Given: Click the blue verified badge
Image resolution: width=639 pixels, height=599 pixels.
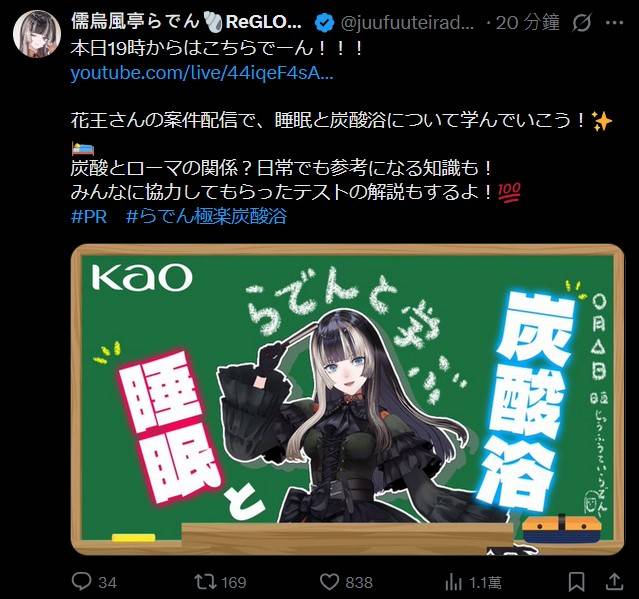Looking at the screenshot, I should point(324,22).
